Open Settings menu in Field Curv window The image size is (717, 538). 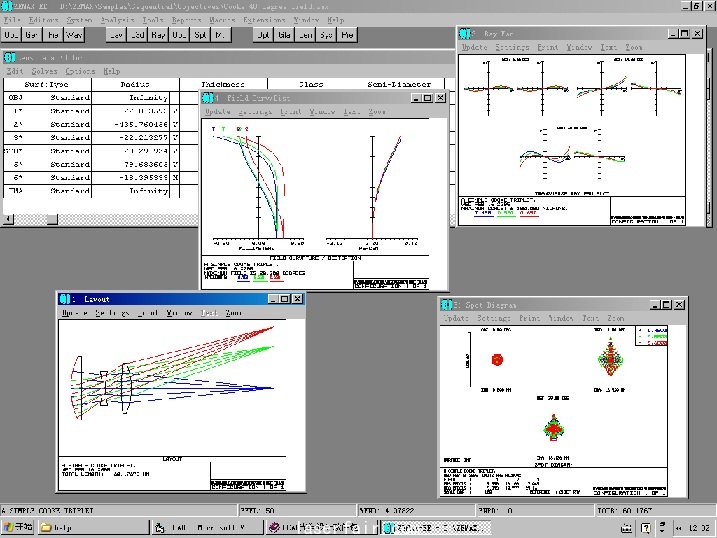pos(256,112)
